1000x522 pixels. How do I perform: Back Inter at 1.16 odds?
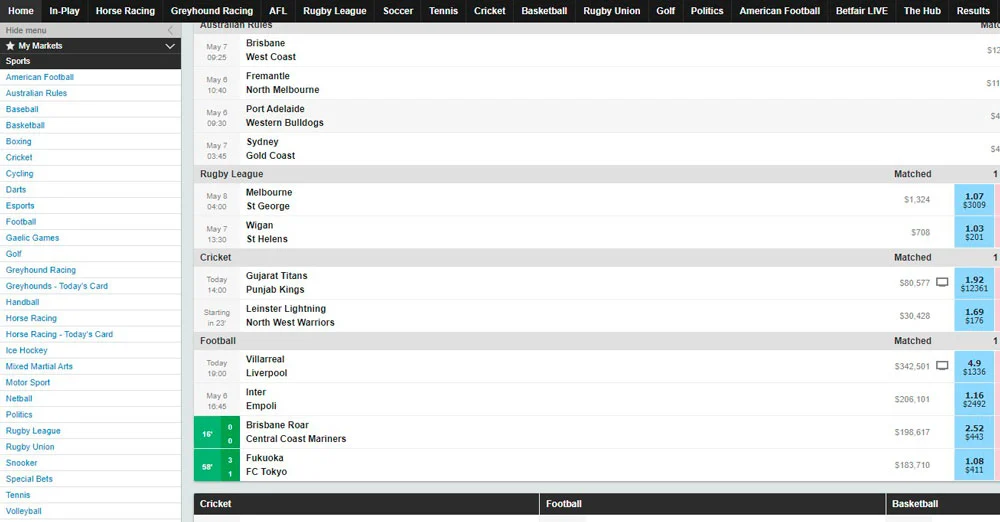974,399
